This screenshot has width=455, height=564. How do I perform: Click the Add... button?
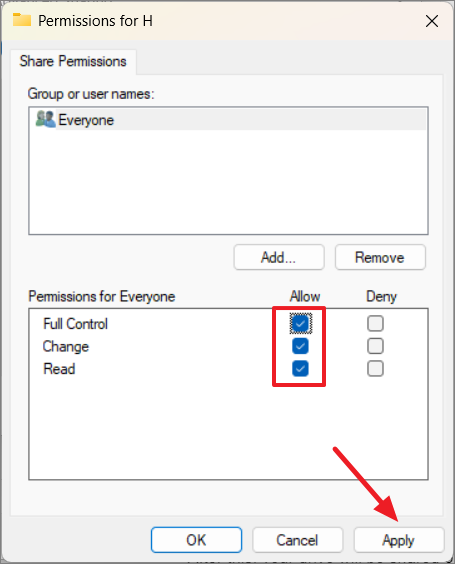279,257
